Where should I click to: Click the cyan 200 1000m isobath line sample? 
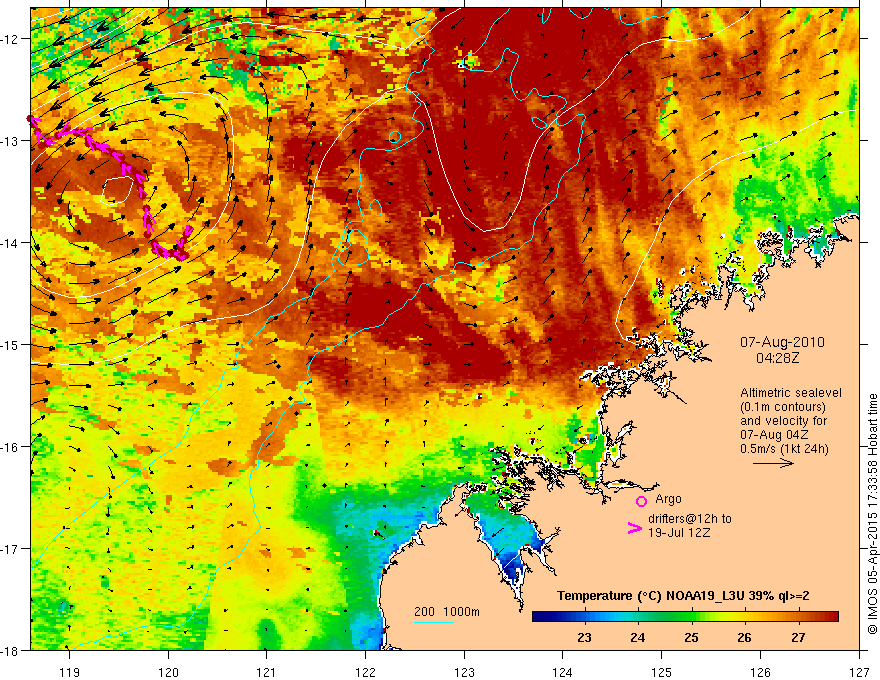(x=434, y=622)
